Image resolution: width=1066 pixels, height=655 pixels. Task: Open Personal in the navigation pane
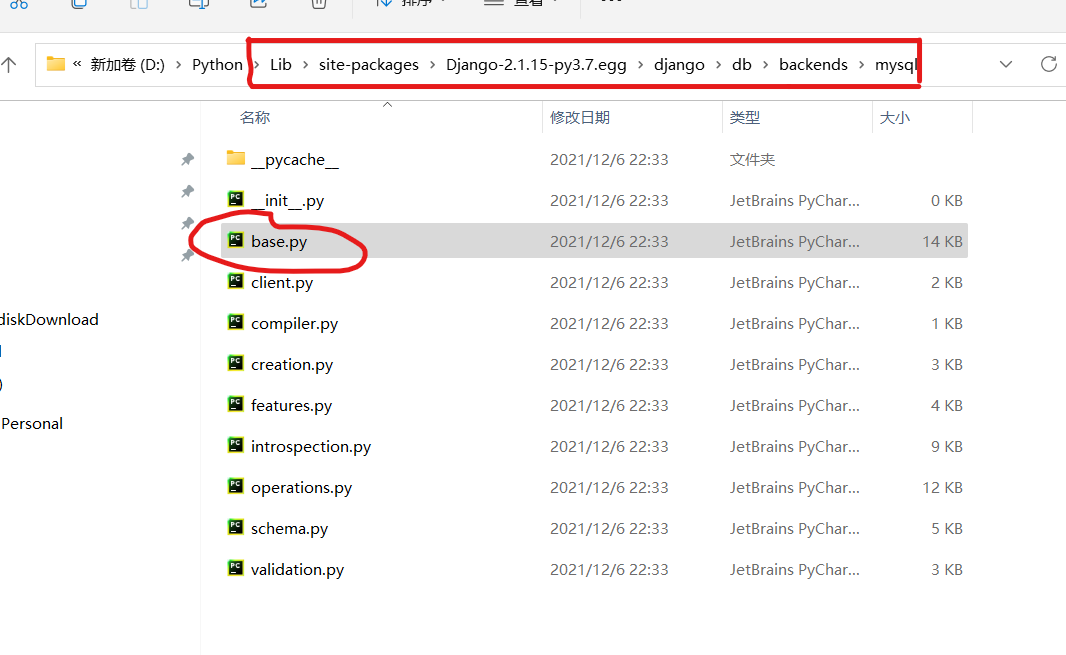click(x=32, y=424)
